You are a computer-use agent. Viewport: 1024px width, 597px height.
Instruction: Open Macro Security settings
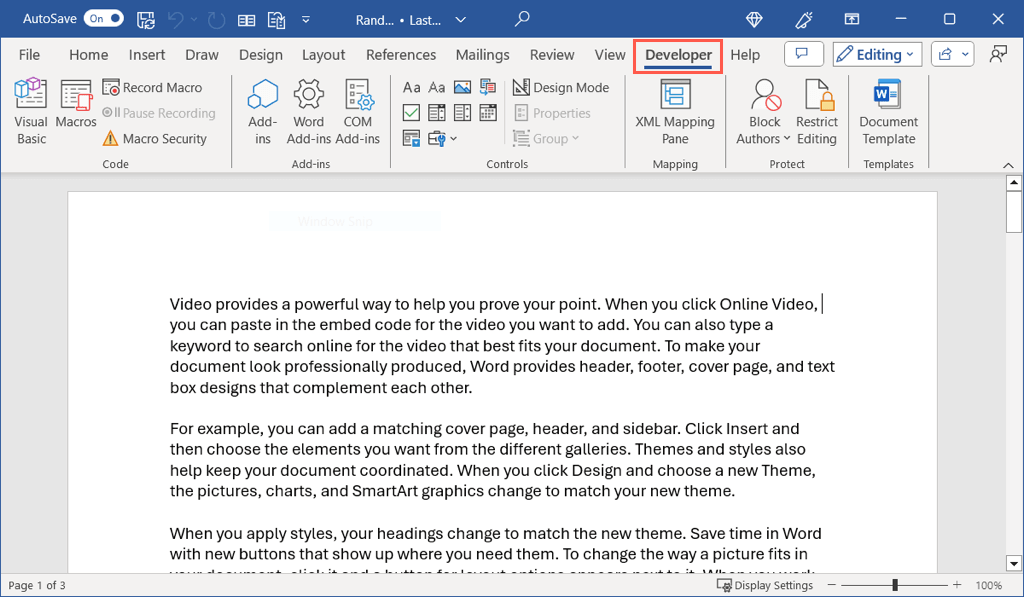(x=154, y=139)
